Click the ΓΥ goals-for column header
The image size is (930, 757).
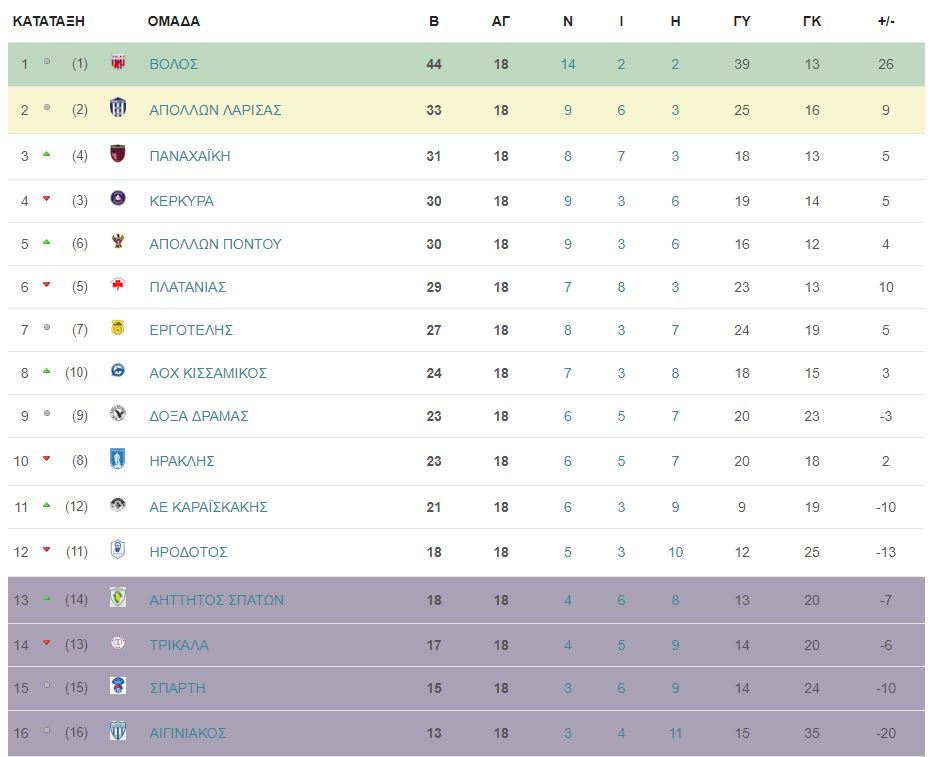(x=742, y=21)
